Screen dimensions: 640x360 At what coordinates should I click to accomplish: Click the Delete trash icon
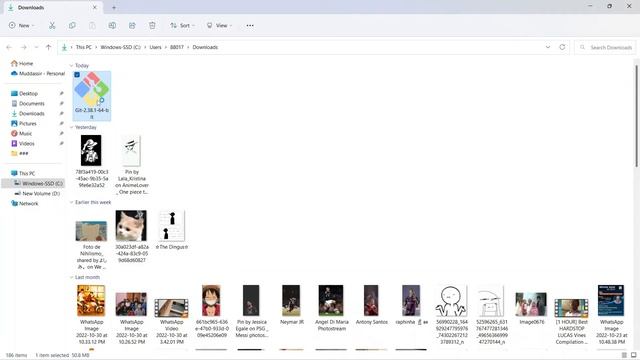[152, 25]
